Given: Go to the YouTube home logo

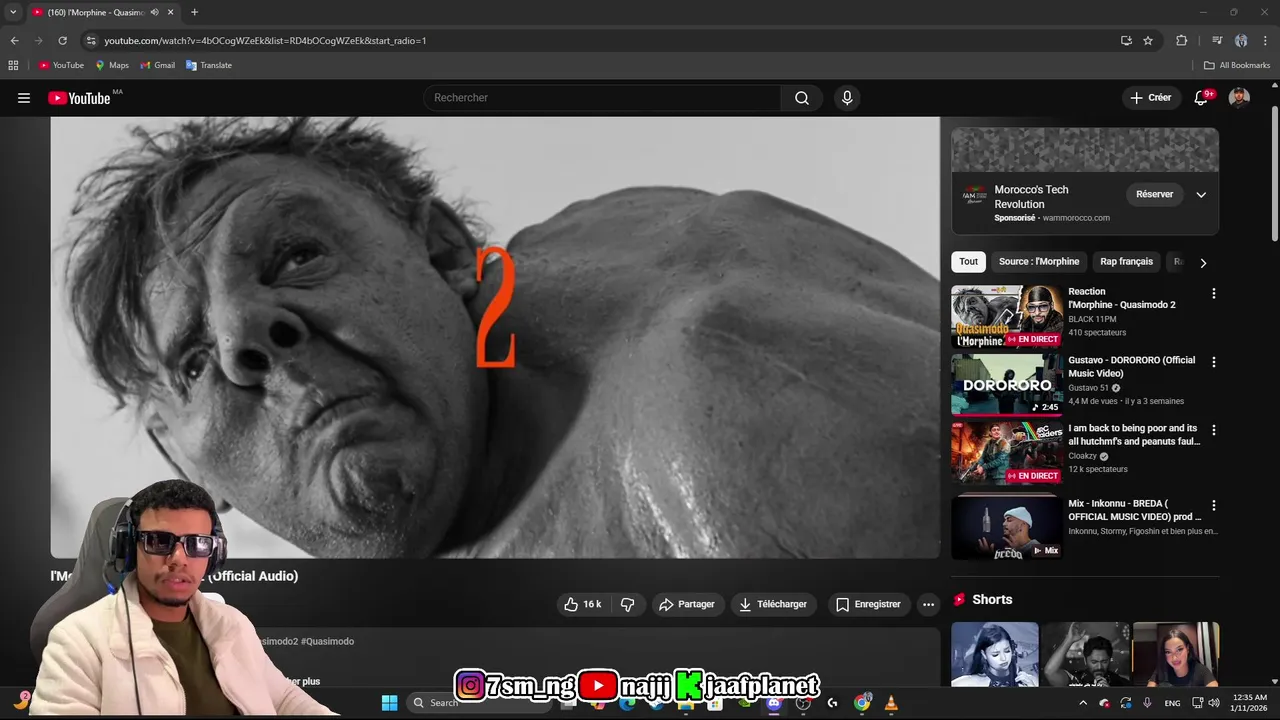Looking at the screenshot, I should pyautogui.click(x=79, y=98).
